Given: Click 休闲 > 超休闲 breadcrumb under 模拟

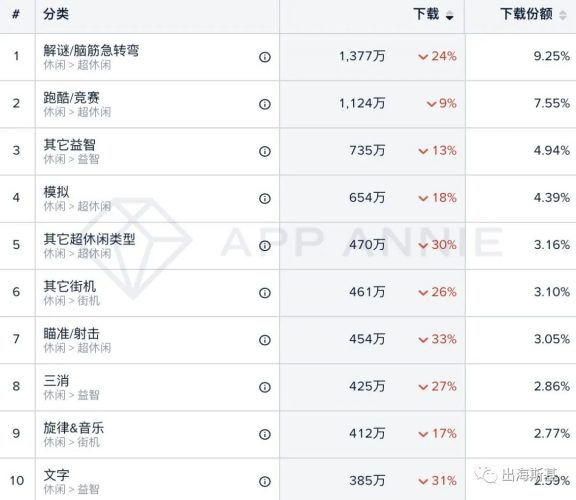Looking at the screenshot, I should 77,206.
